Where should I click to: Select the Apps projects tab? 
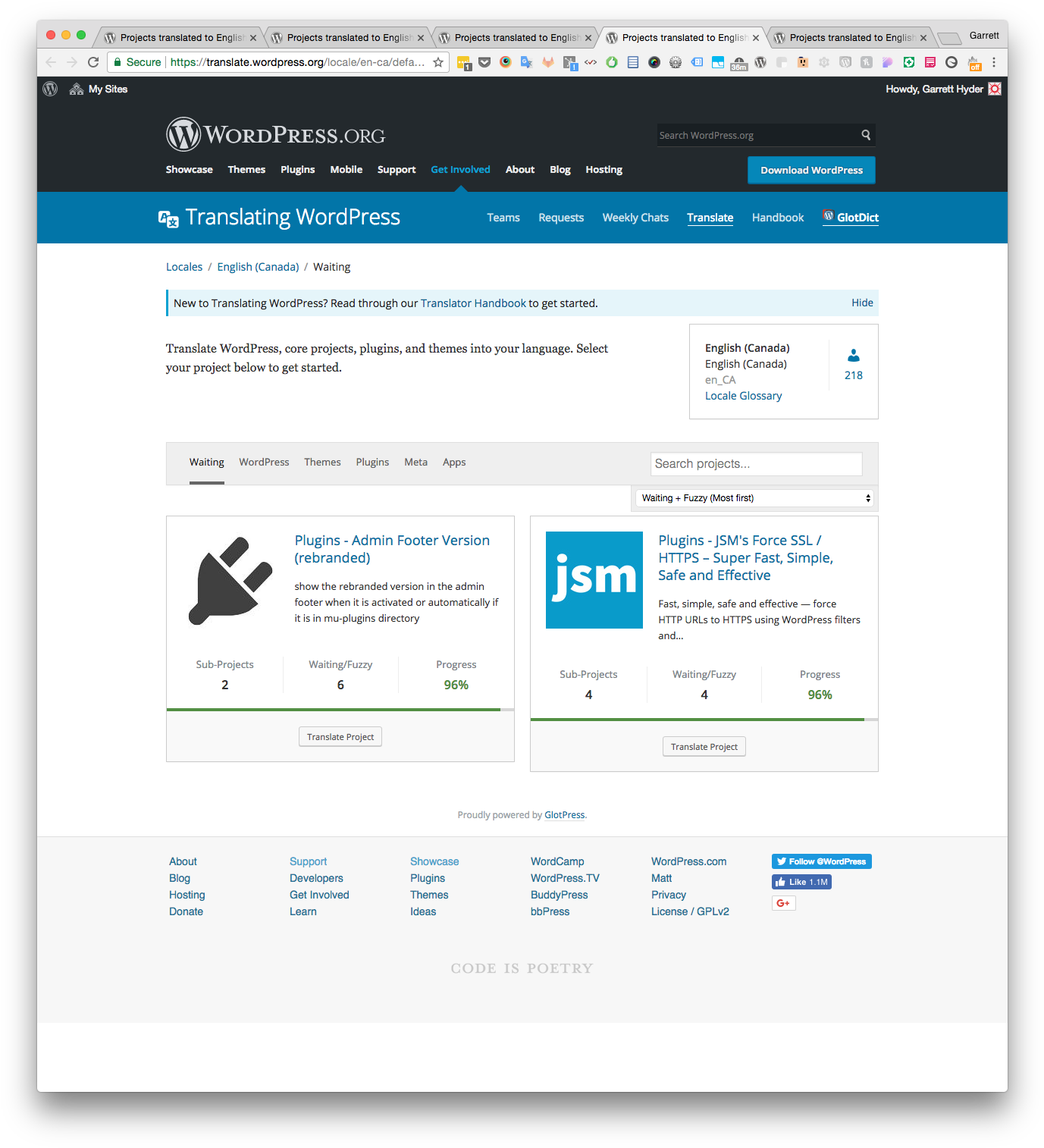click(x=454, y=463)
